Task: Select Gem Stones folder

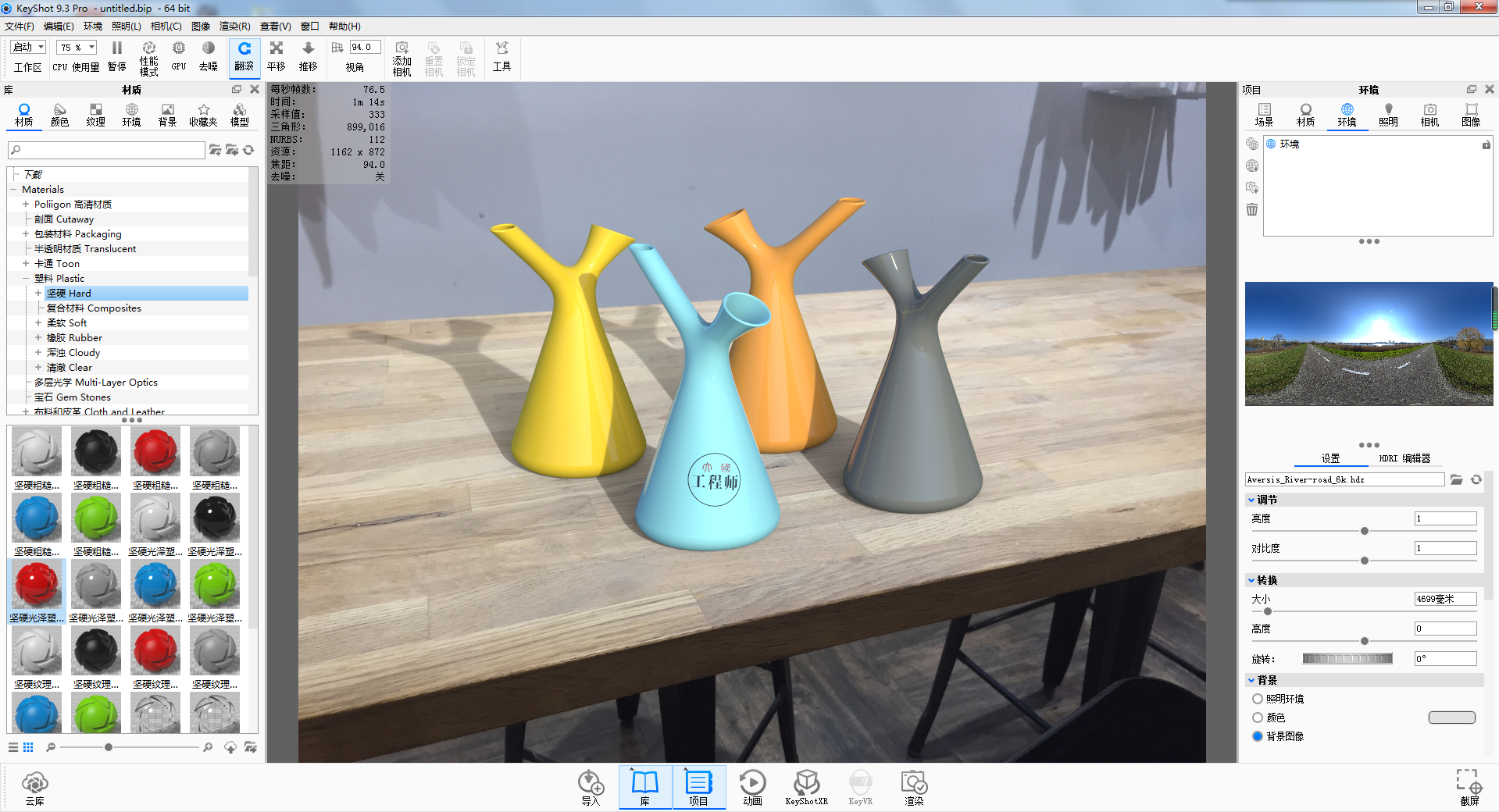Action: (x=73, y=397)
